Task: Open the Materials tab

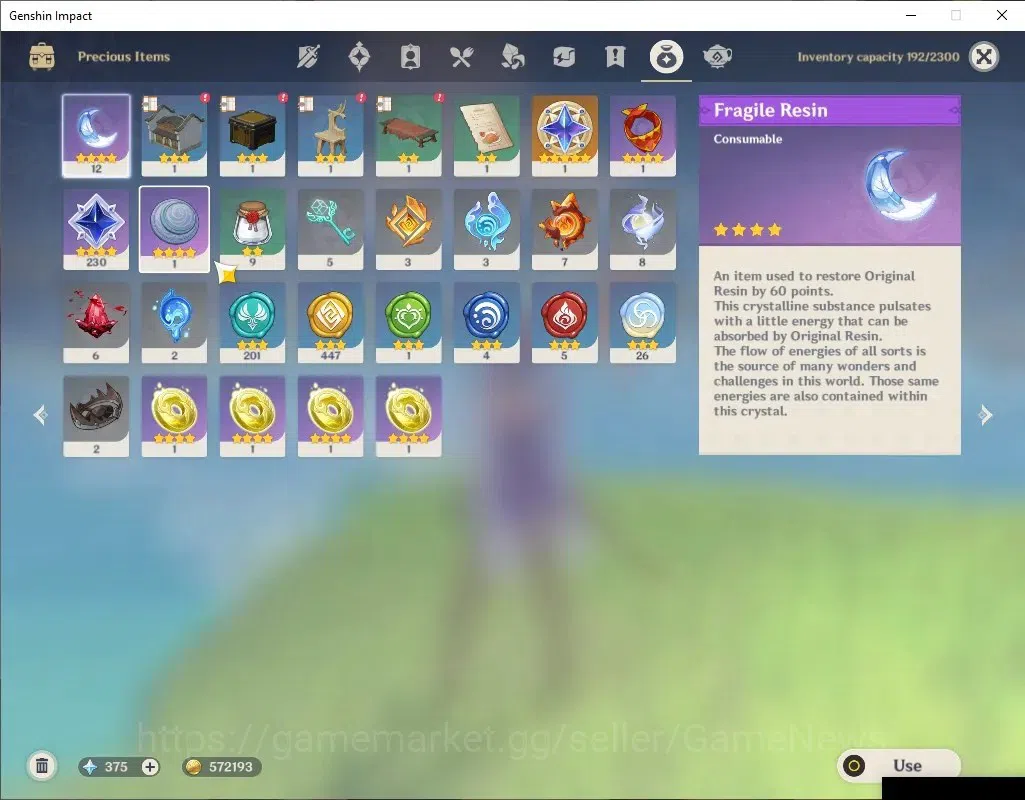Action: point(512,57)
